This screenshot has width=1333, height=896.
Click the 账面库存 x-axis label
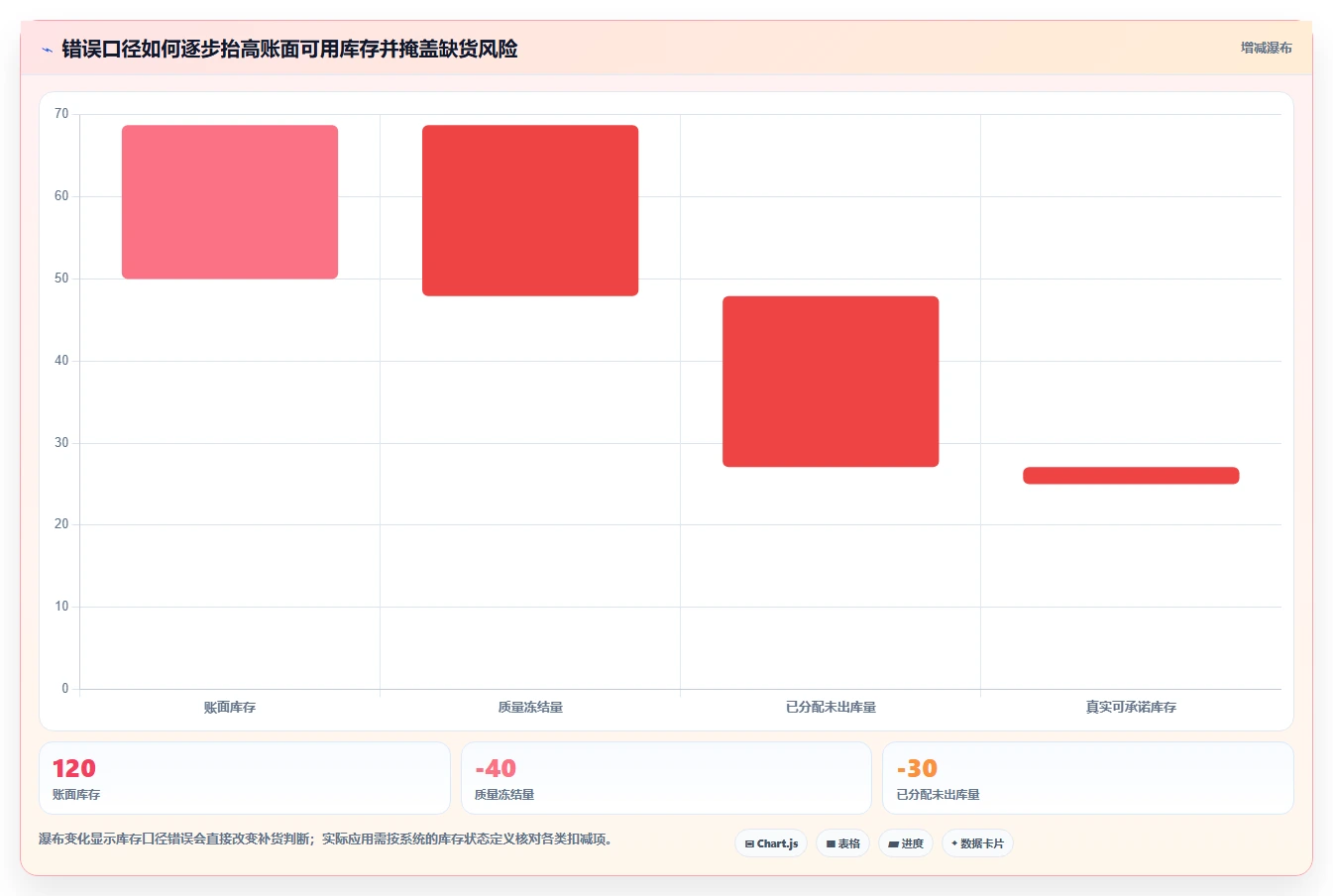[230, 707]
